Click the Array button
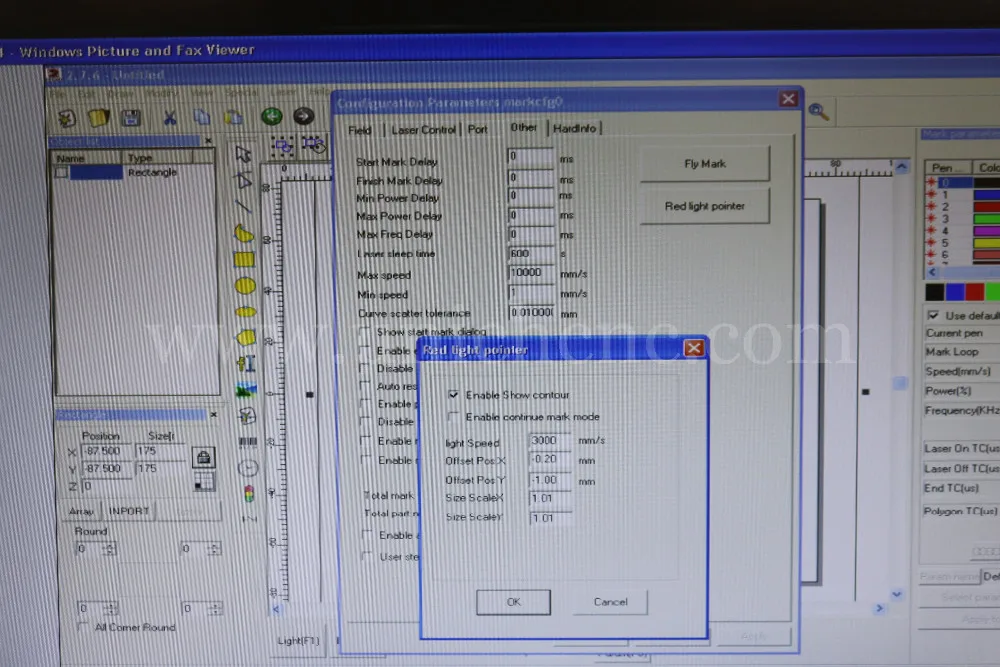The image size is (1000, 667). coord(81,511)
